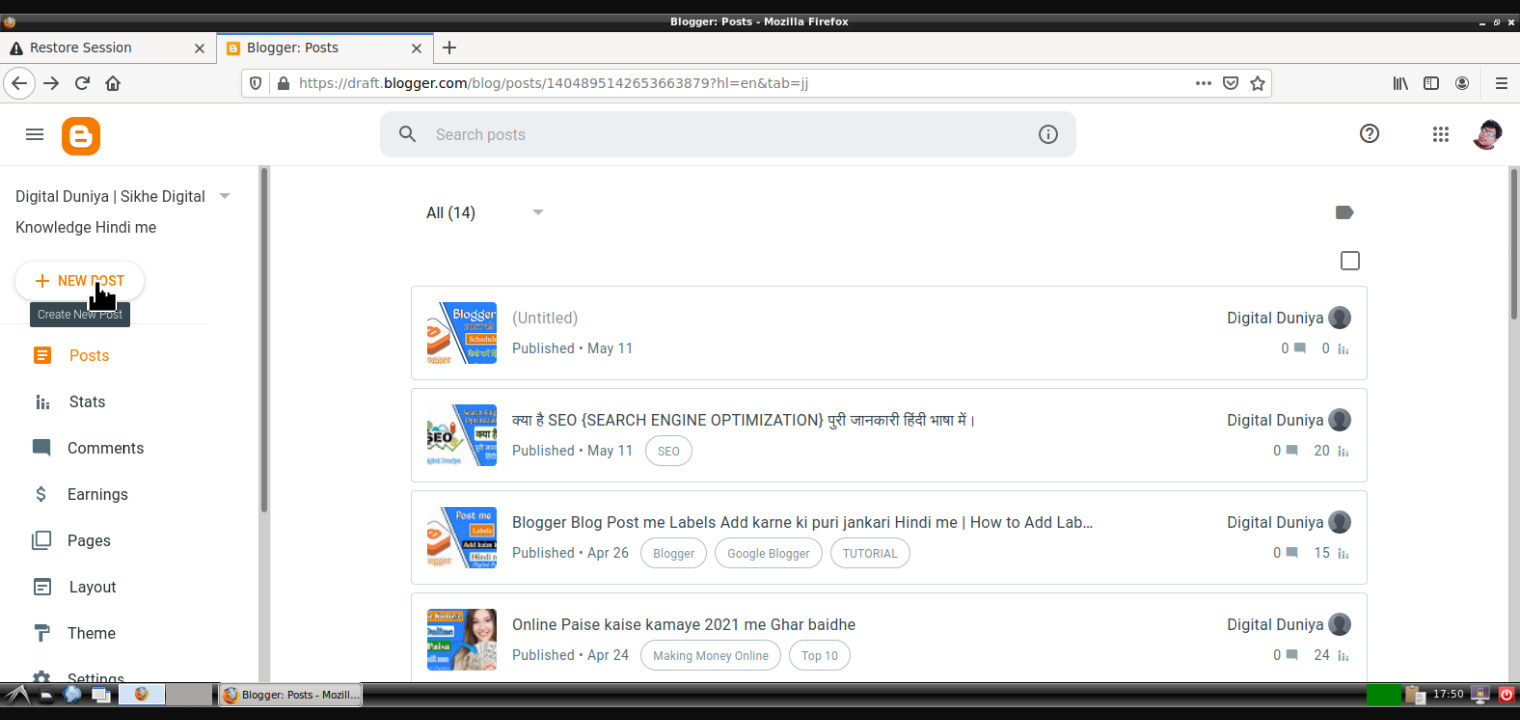Viewport: 1520px width, 720px height.
Task: Open Firefox library icon
Action: (1401, 83)
